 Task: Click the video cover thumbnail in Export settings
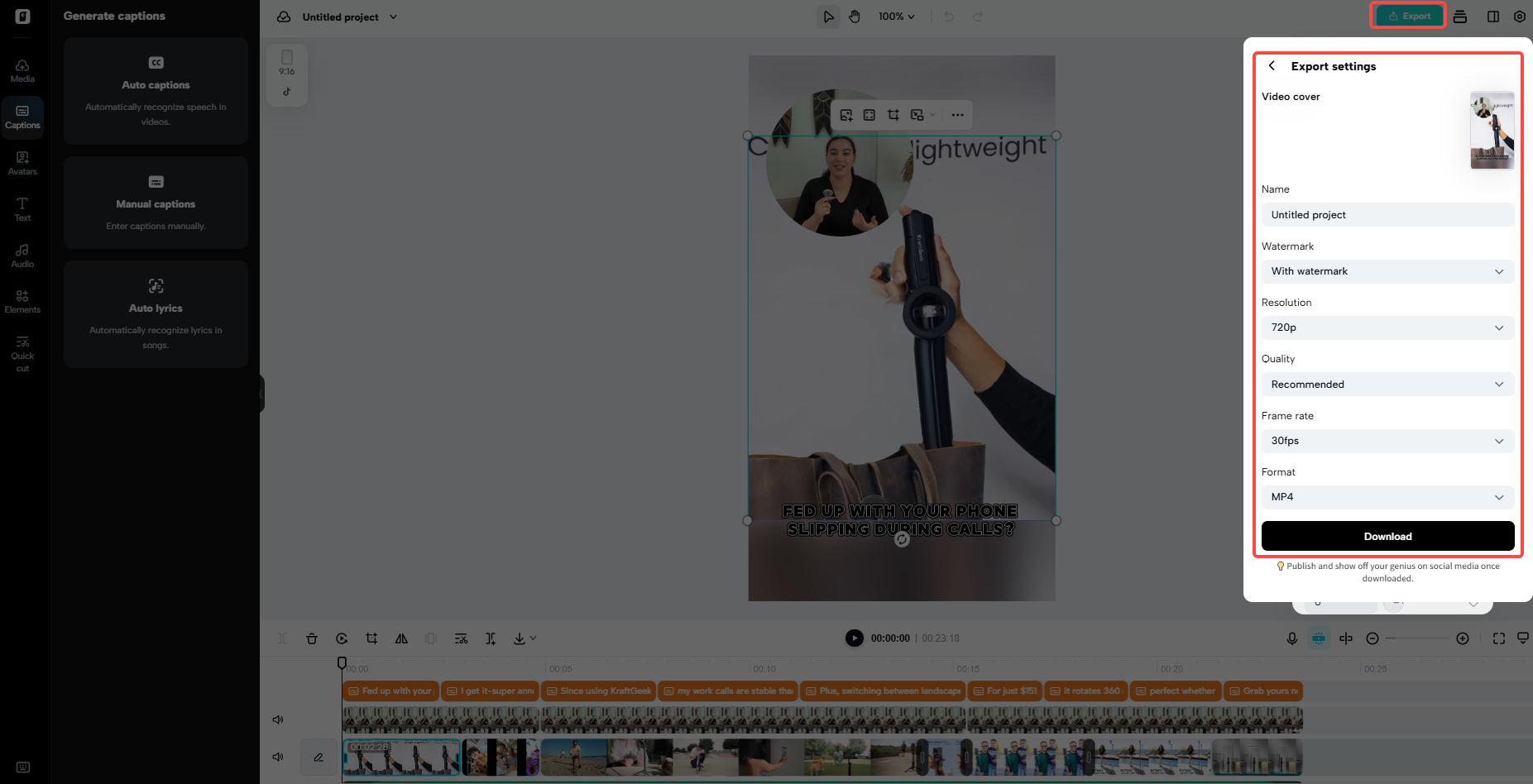pos(1492,130)
